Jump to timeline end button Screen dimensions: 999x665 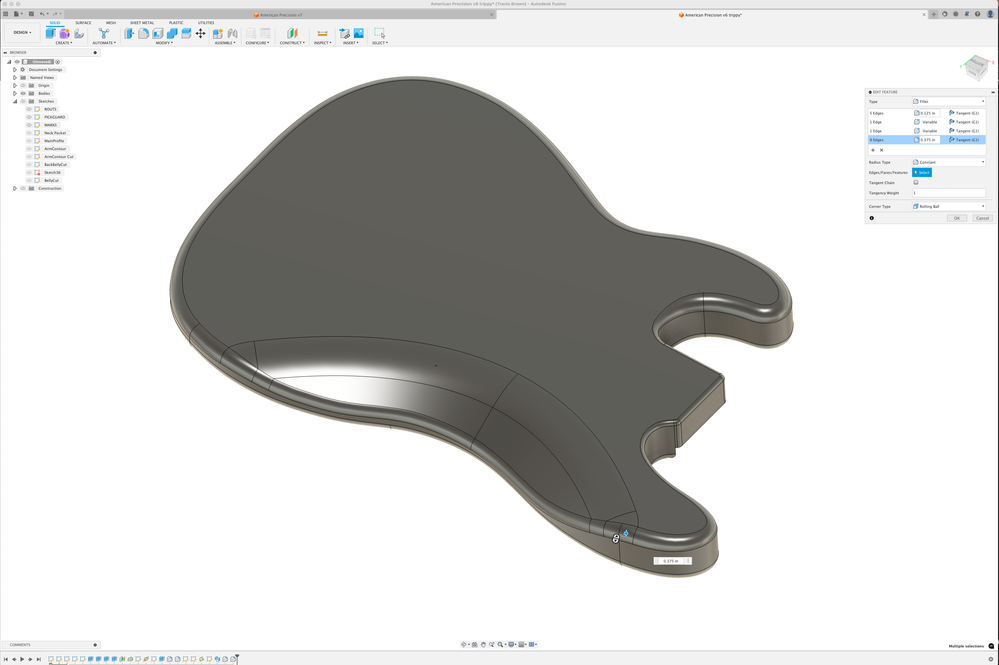[39, 659]
